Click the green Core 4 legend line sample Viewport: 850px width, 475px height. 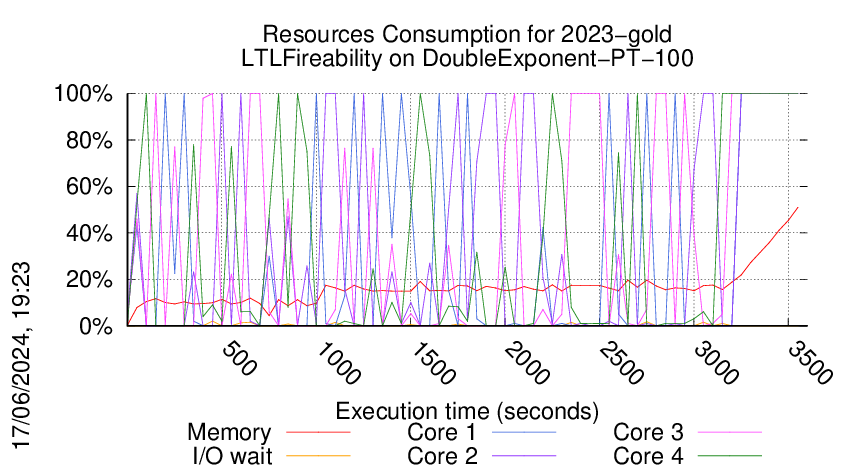point(730,455)
